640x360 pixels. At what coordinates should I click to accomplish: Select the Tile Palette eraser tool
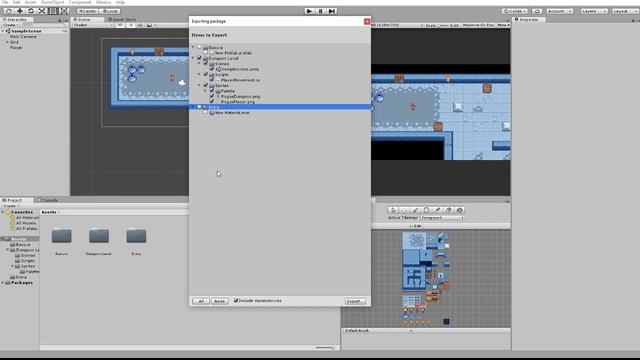click(448, 210)
